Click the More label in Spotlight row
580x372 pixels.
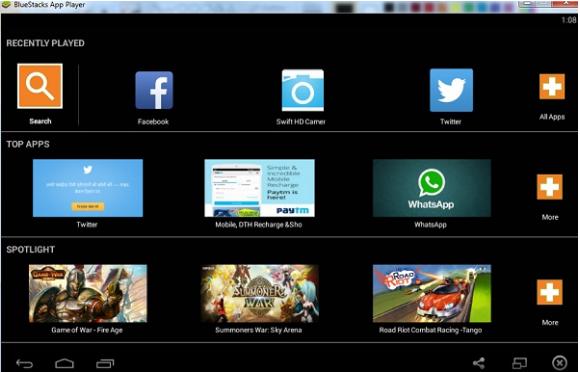550,322
